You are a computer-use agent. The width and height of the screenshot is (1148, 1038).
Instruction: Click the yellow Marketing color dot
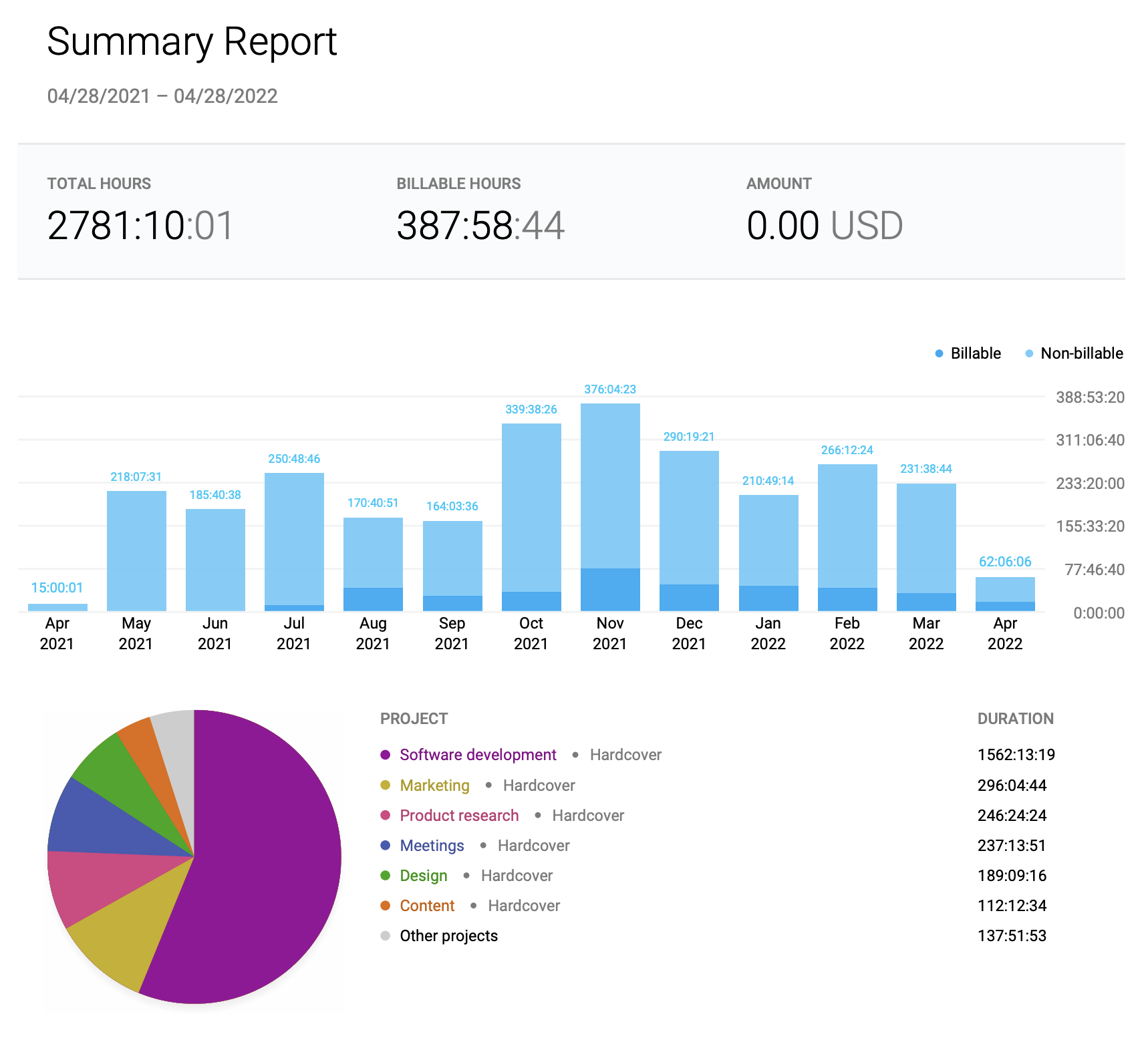tap(385, 786)
